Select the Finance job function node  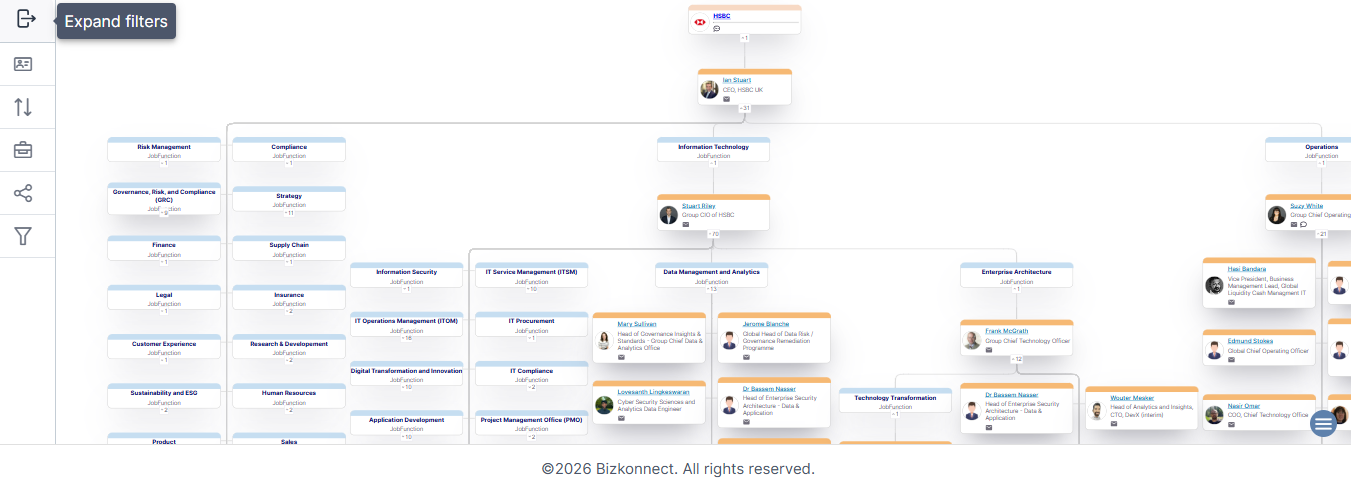pyautogui.click(x=164, y=248)
